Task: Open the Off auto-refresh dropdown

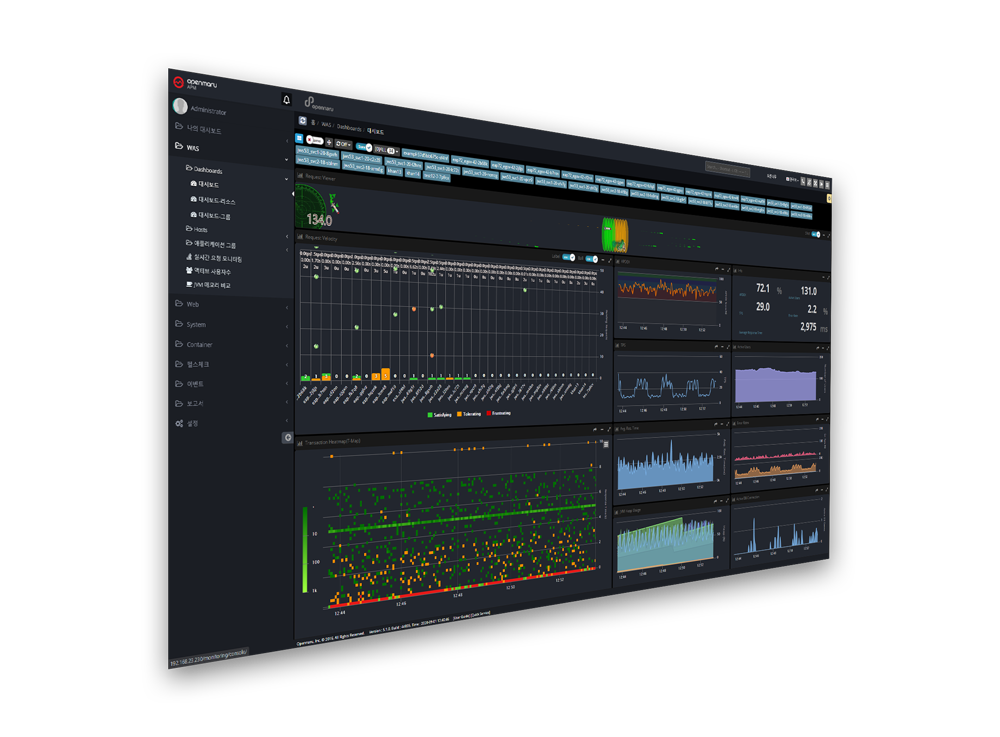Action: point(343,144)
